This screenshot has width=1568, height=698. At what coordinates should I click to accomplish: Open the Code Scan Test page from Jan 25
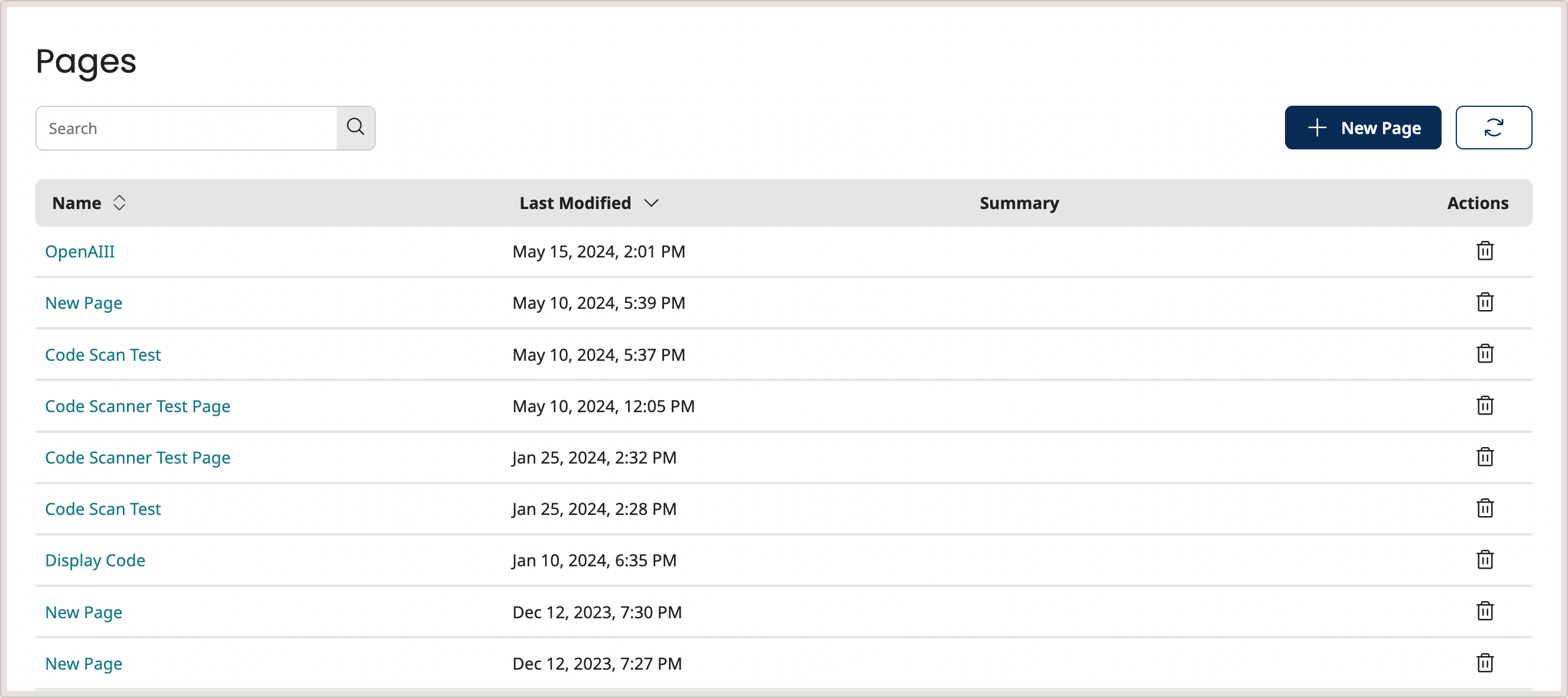pos(102,508)
